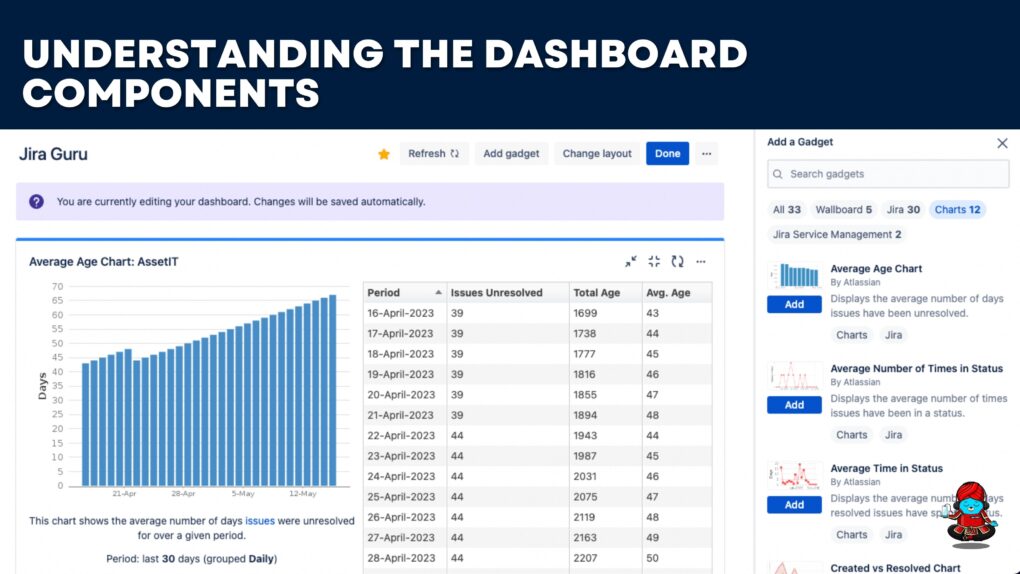This screenshot has width=1020, height=574.
Task: Click the blue 'issues' link in chart description
Action: click(x=260, y=521)
